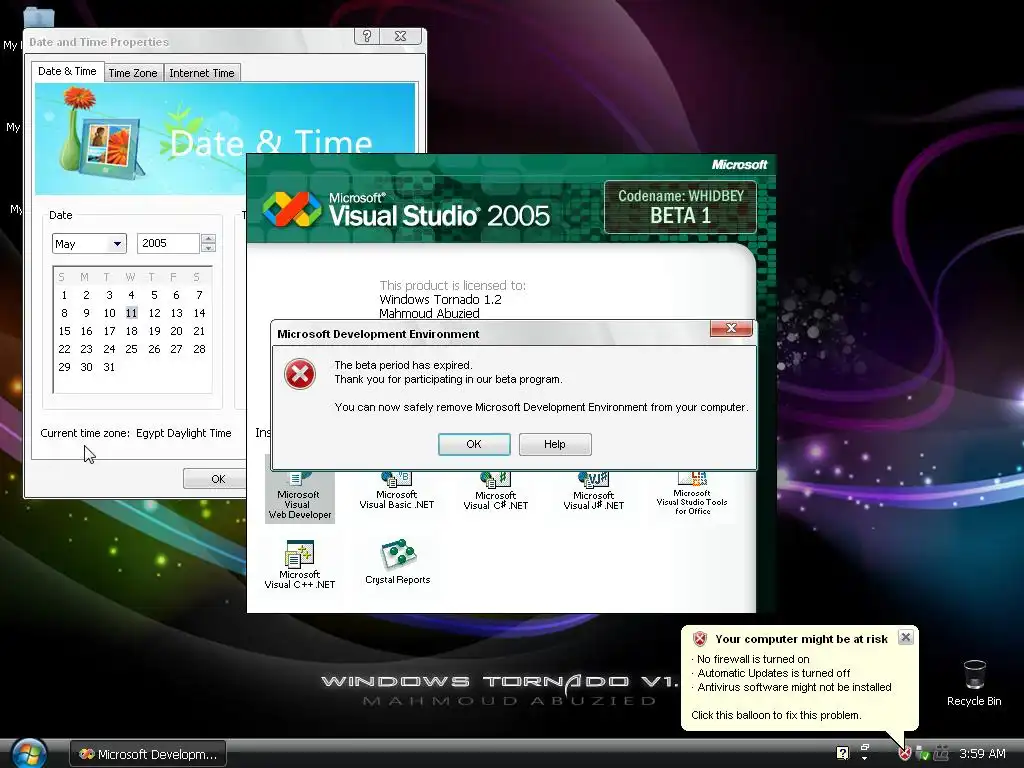Click the language bar help question icon
This screenshot has width=1024, height=768.
coord(842,753)
